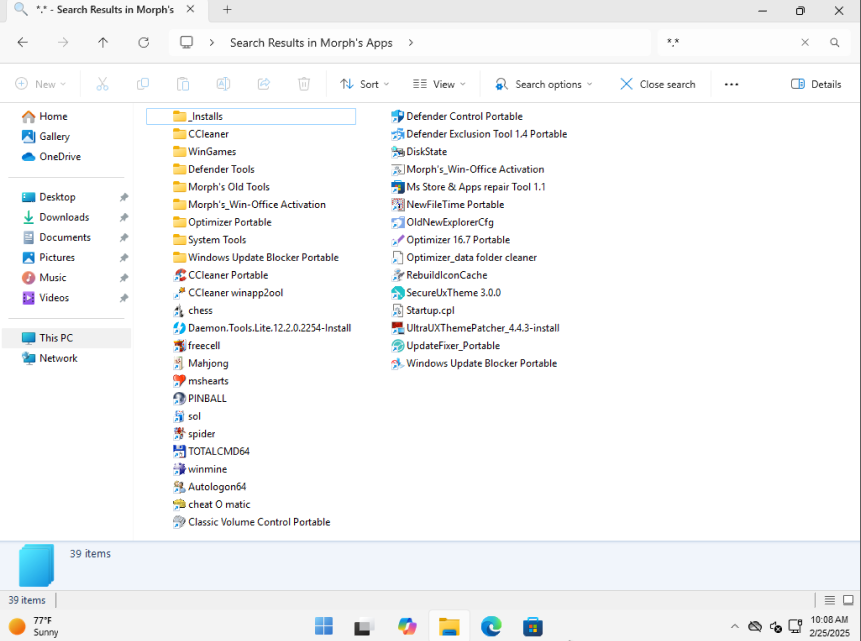Screen dimensions: 861x641
Task: Select Defender Control Portable shortcut
Action: tap(457, 116)
